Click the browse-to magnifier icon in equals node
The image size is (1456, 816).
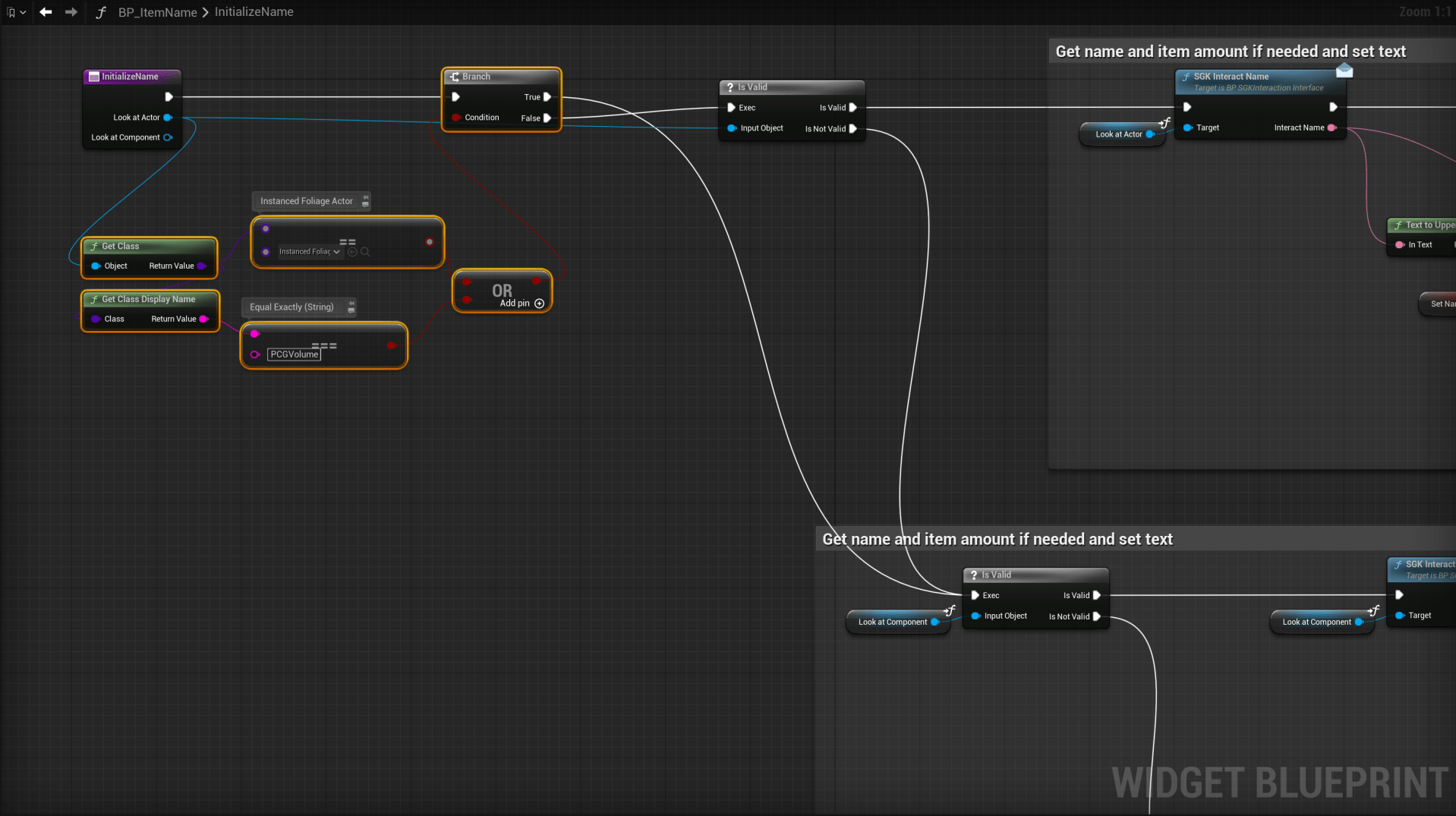[x=365, y=252]
